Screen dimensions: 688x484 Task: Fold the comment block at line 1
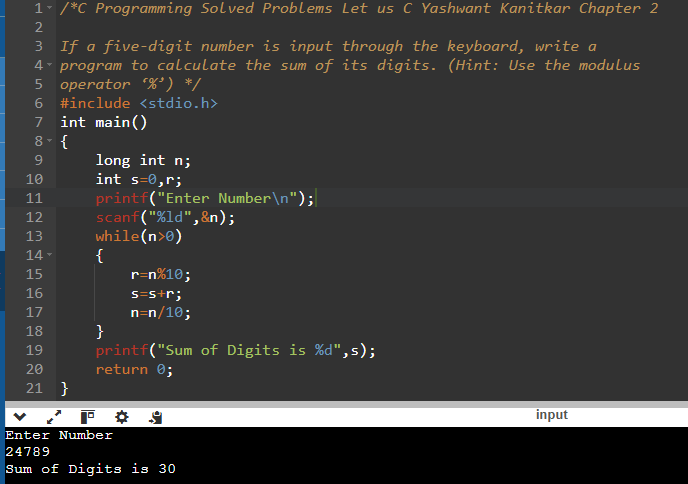pos(50,8)
